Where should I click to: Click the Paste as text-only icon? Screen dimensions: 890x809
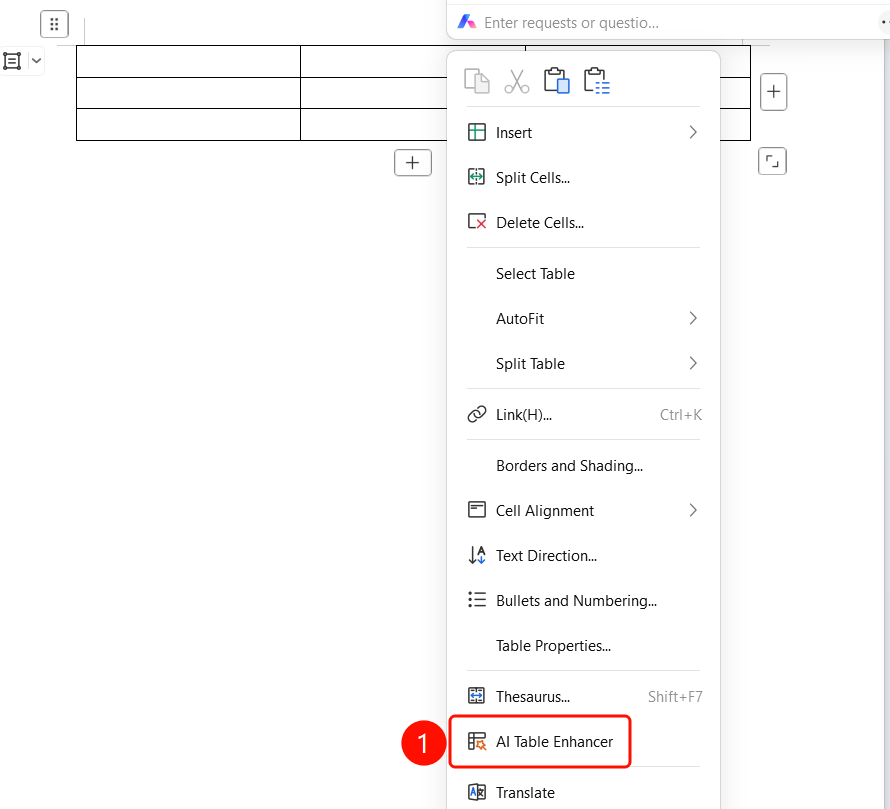click(597, 81)
